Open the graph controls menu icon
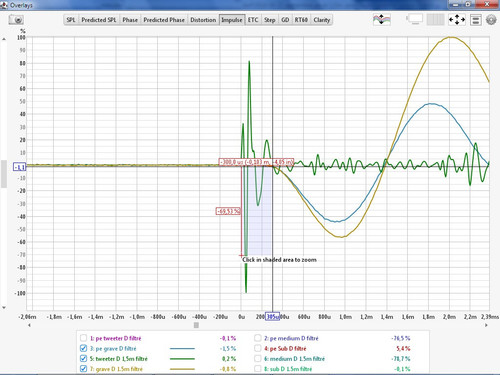Screen dimensions: 500x375 (x=476, y=20)
